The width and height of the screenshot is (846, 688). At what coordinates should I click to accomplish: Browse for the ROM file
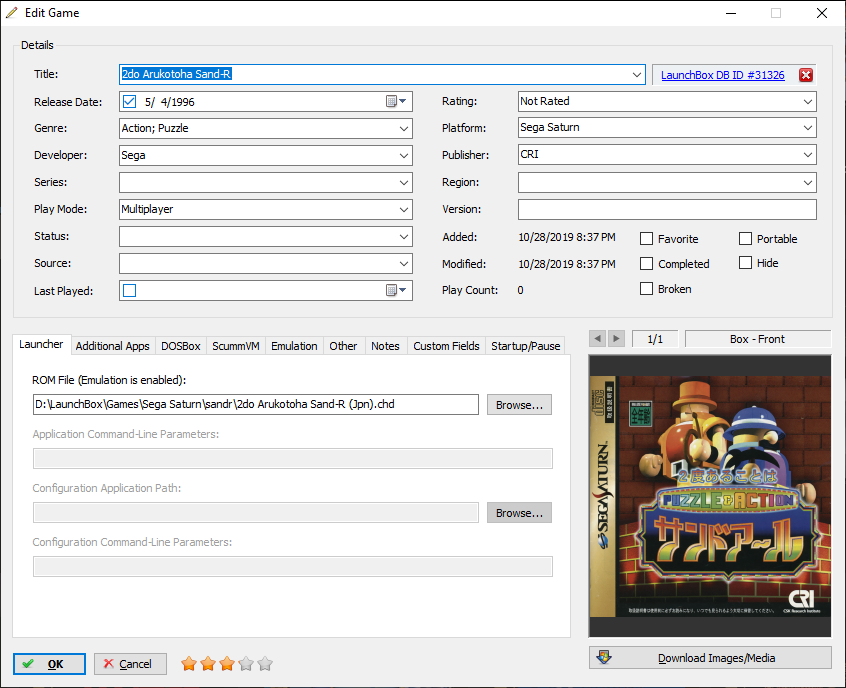pos(519,405)
